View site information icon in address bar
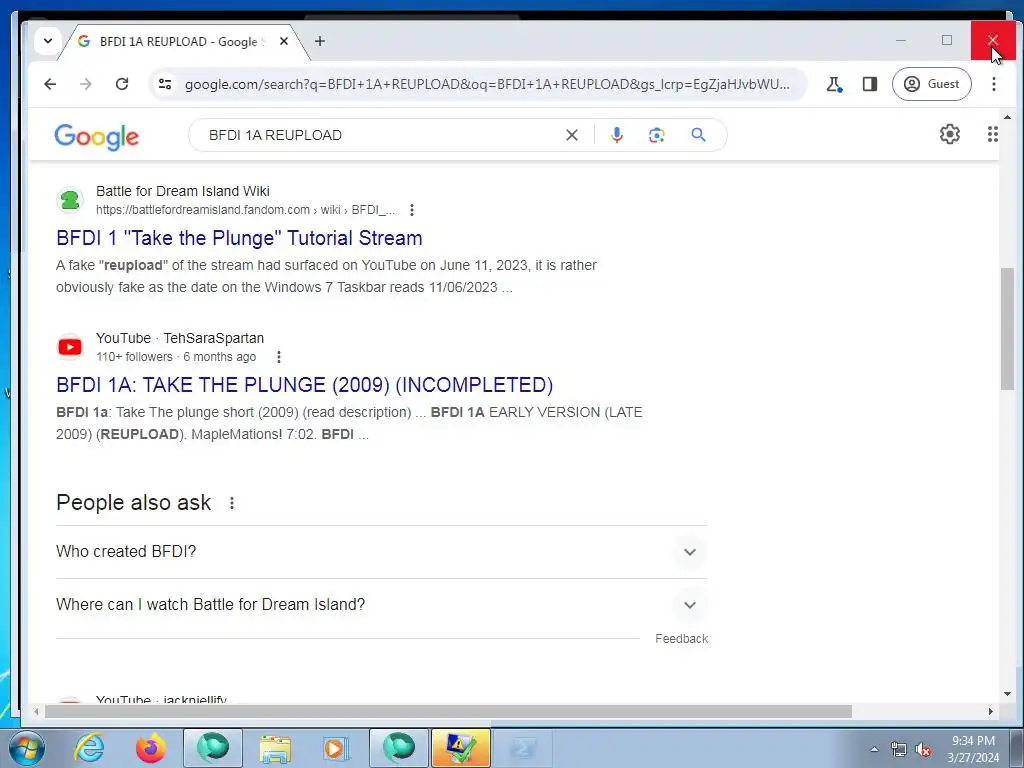This screenshot has height=768, width=1024. [x=165, y=84]
